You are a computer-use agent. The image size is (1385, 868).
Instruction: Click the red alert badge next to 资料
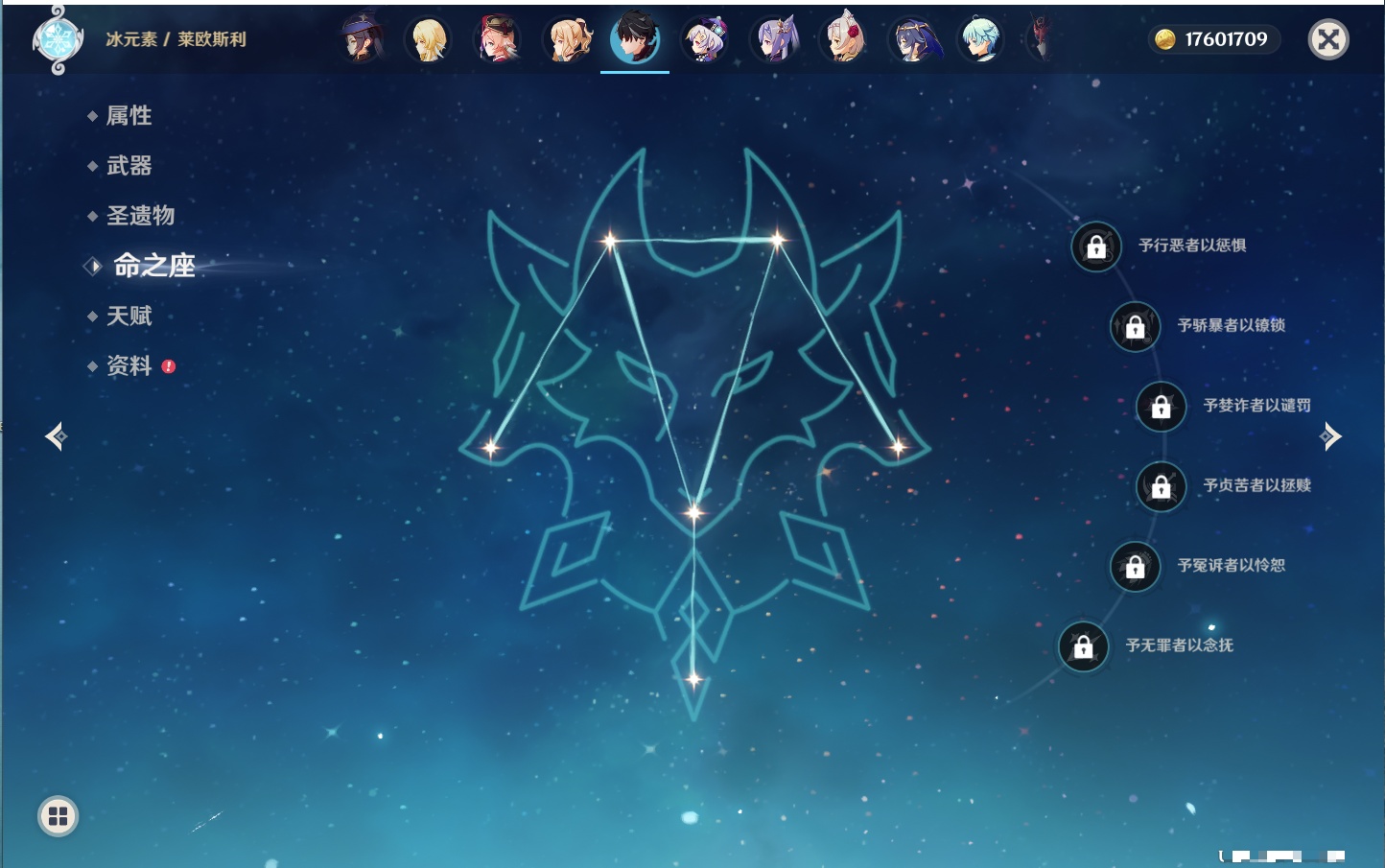[x=169, y=366]
